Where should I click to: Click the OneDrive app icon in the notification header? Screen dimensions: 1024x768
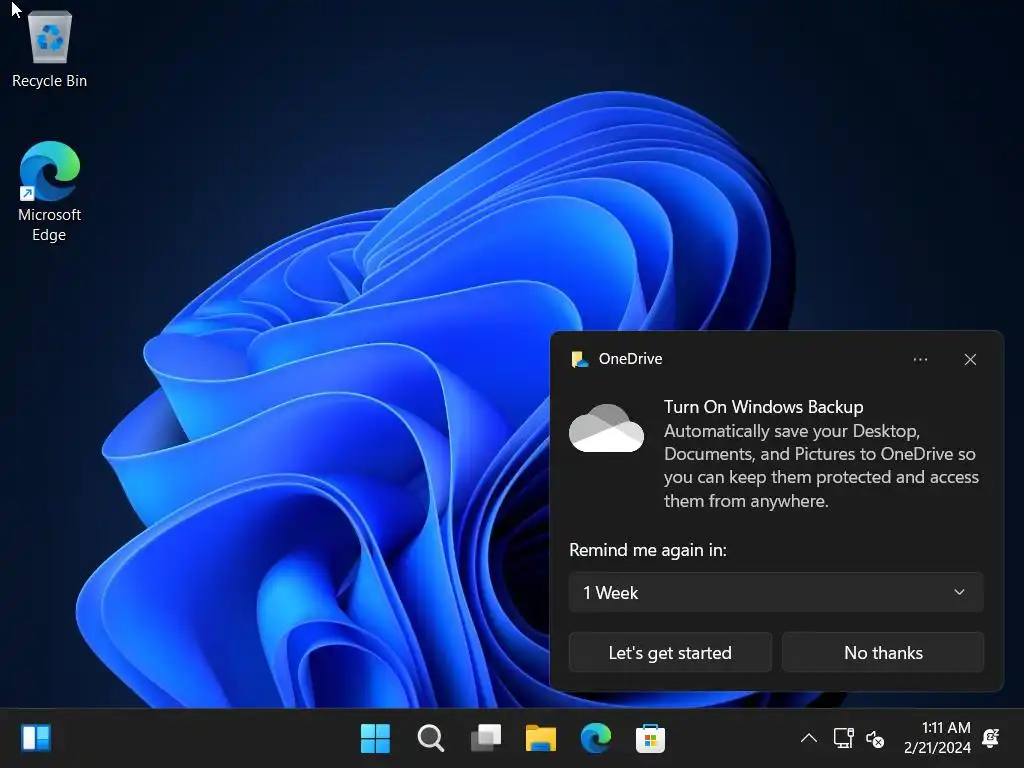pos(579,359)
